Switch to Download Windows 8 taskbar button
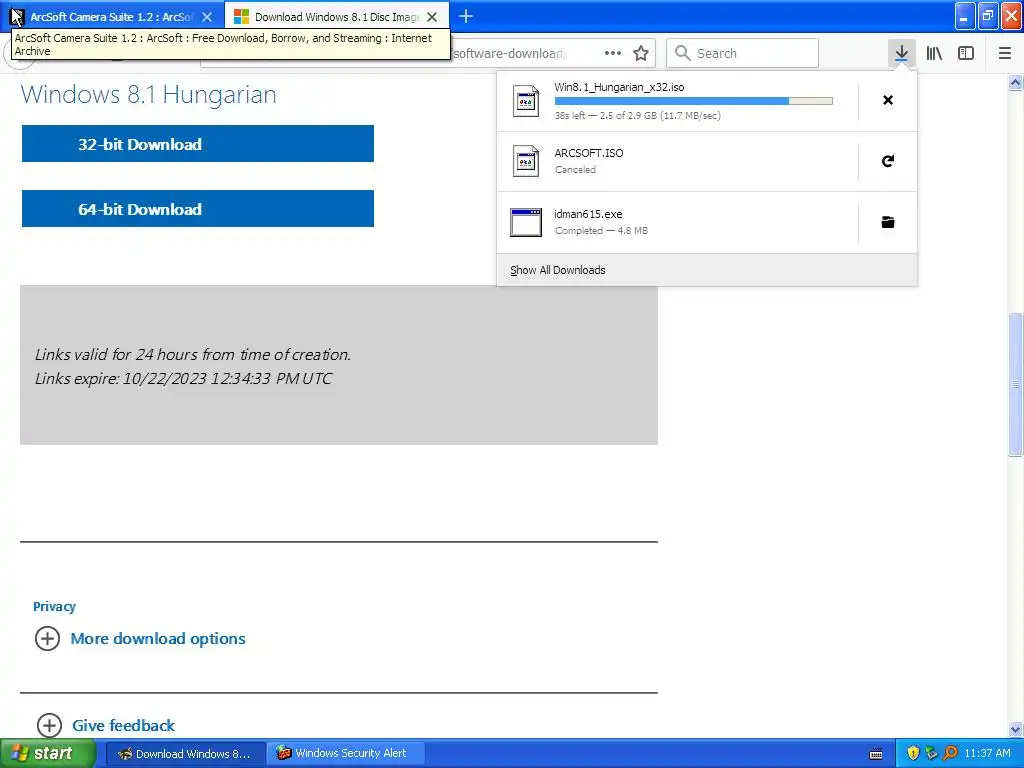Viewport: 1024px width, 768px height. [x=185, y=754]
